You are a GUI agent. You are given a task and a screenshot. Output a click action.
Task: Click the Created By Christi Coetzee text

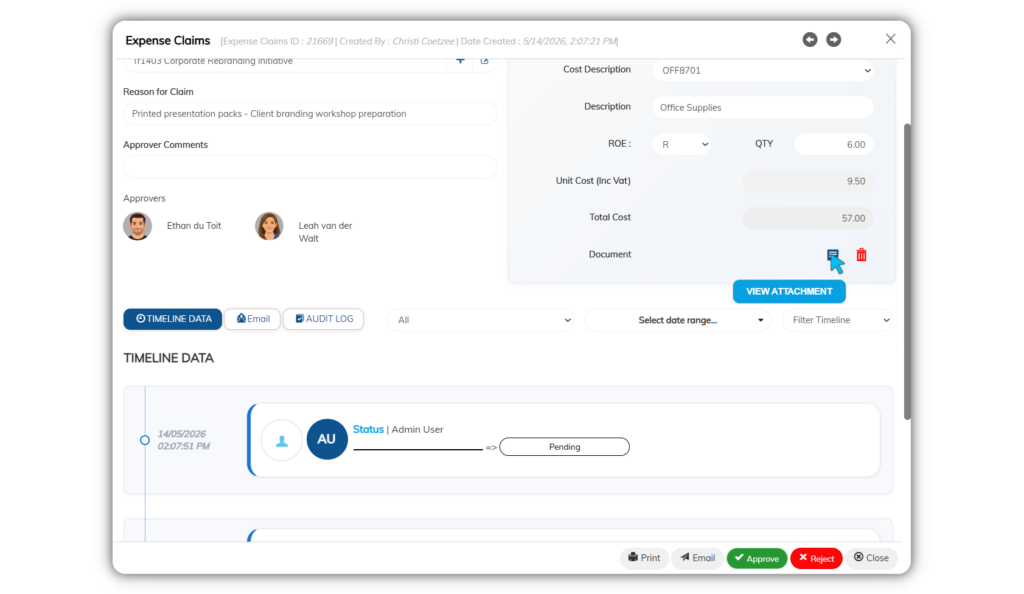click(x=397, y=41)
